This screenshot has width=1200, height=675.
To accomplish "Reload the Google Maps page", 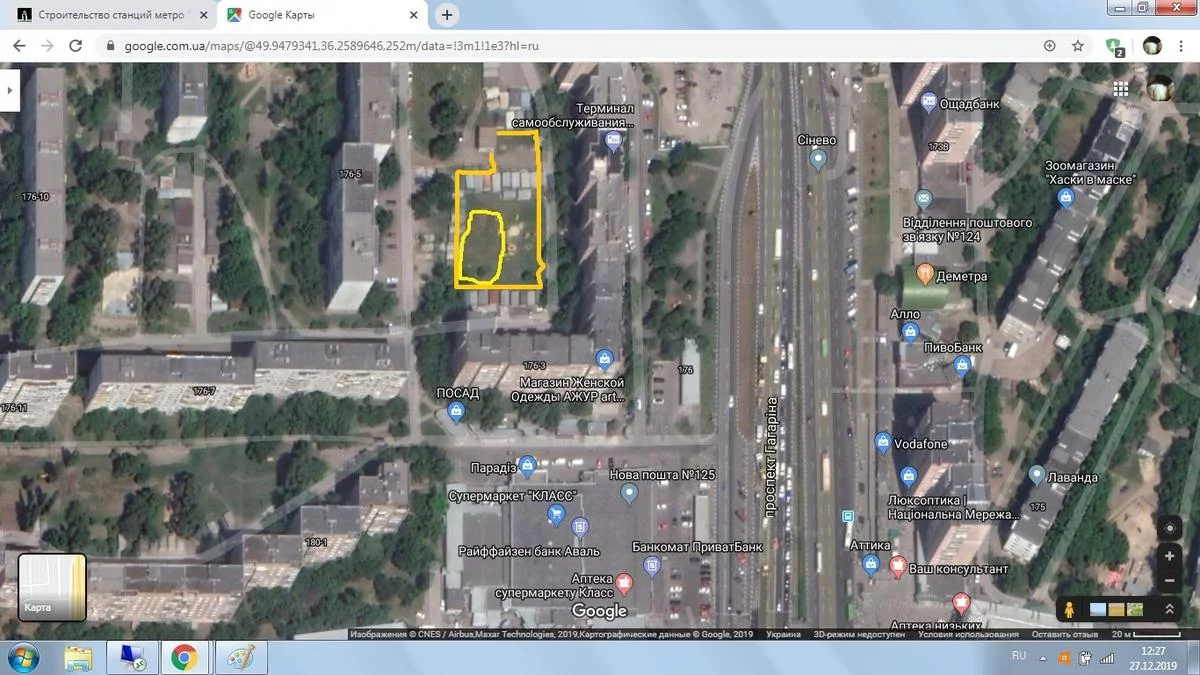I will click(x=76, y=46).
